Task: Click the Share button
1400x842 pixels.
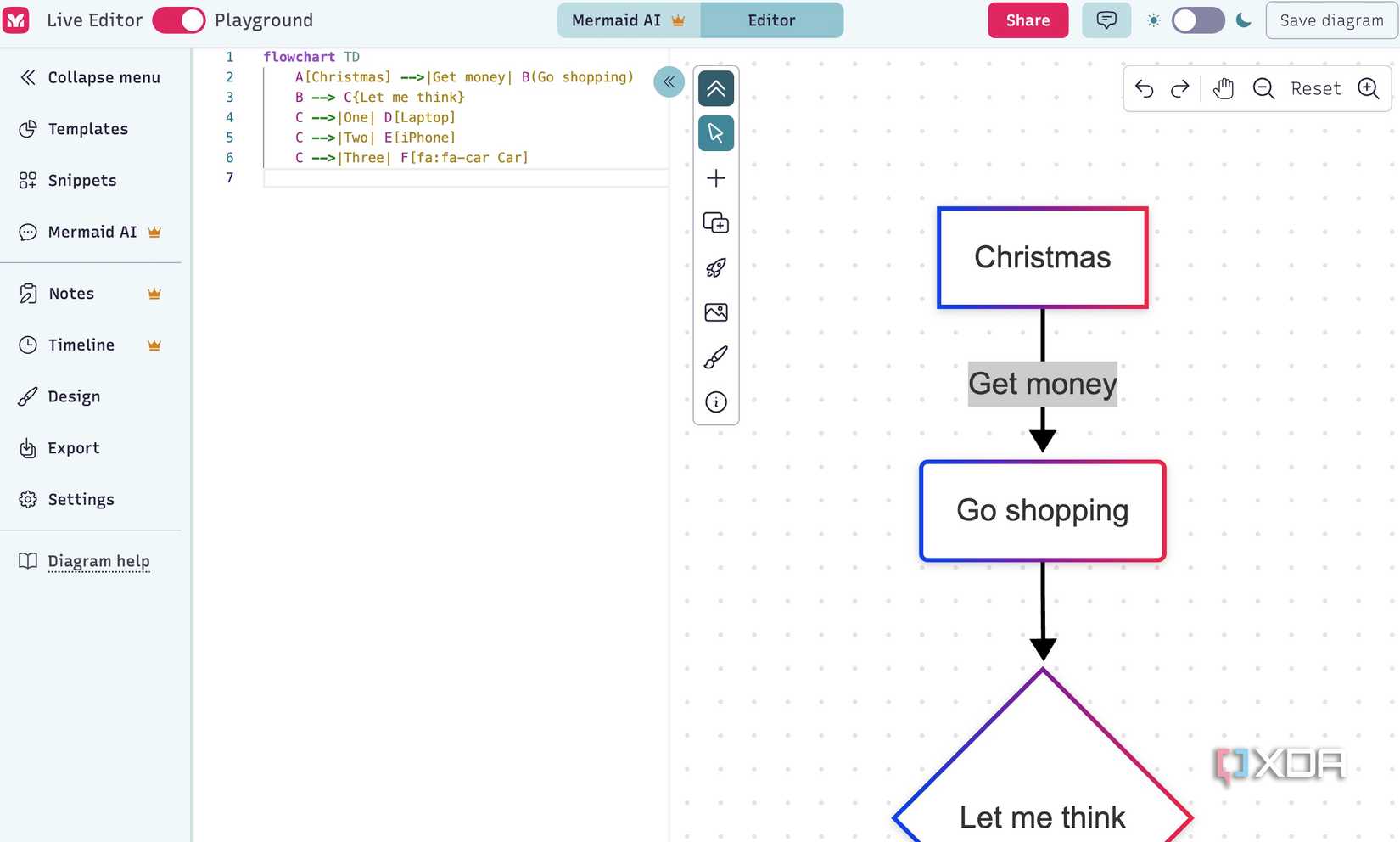Action: coord(1028,20)
